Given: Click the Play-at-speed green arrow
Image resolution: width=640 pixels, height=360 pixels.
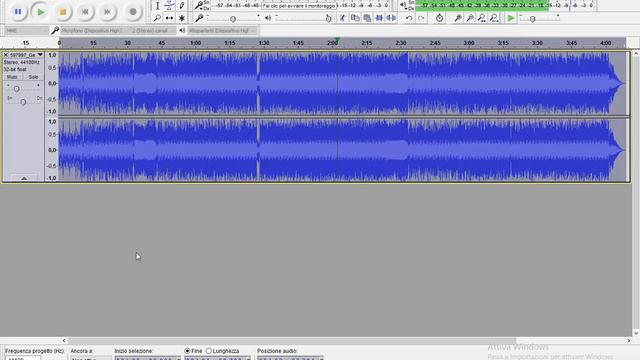Looking at the screenshot, I should pyautogui.click(x=511, y=18).
